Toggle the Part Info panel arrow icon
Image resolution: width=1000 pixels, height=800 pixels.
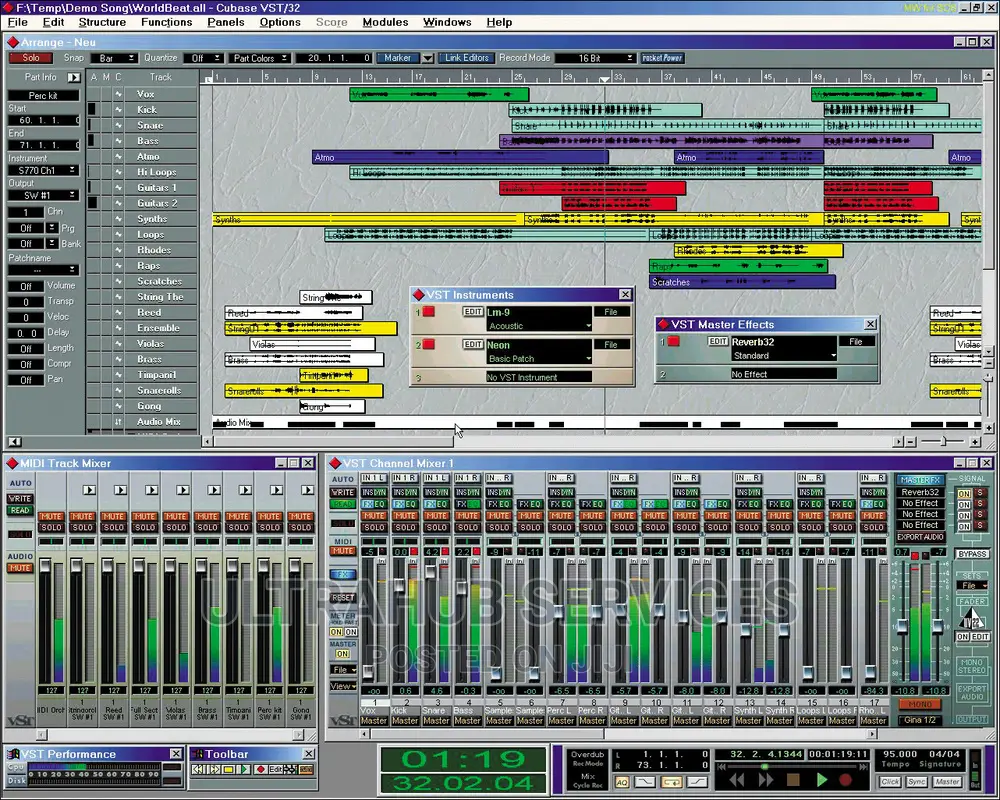click(74, 77)
